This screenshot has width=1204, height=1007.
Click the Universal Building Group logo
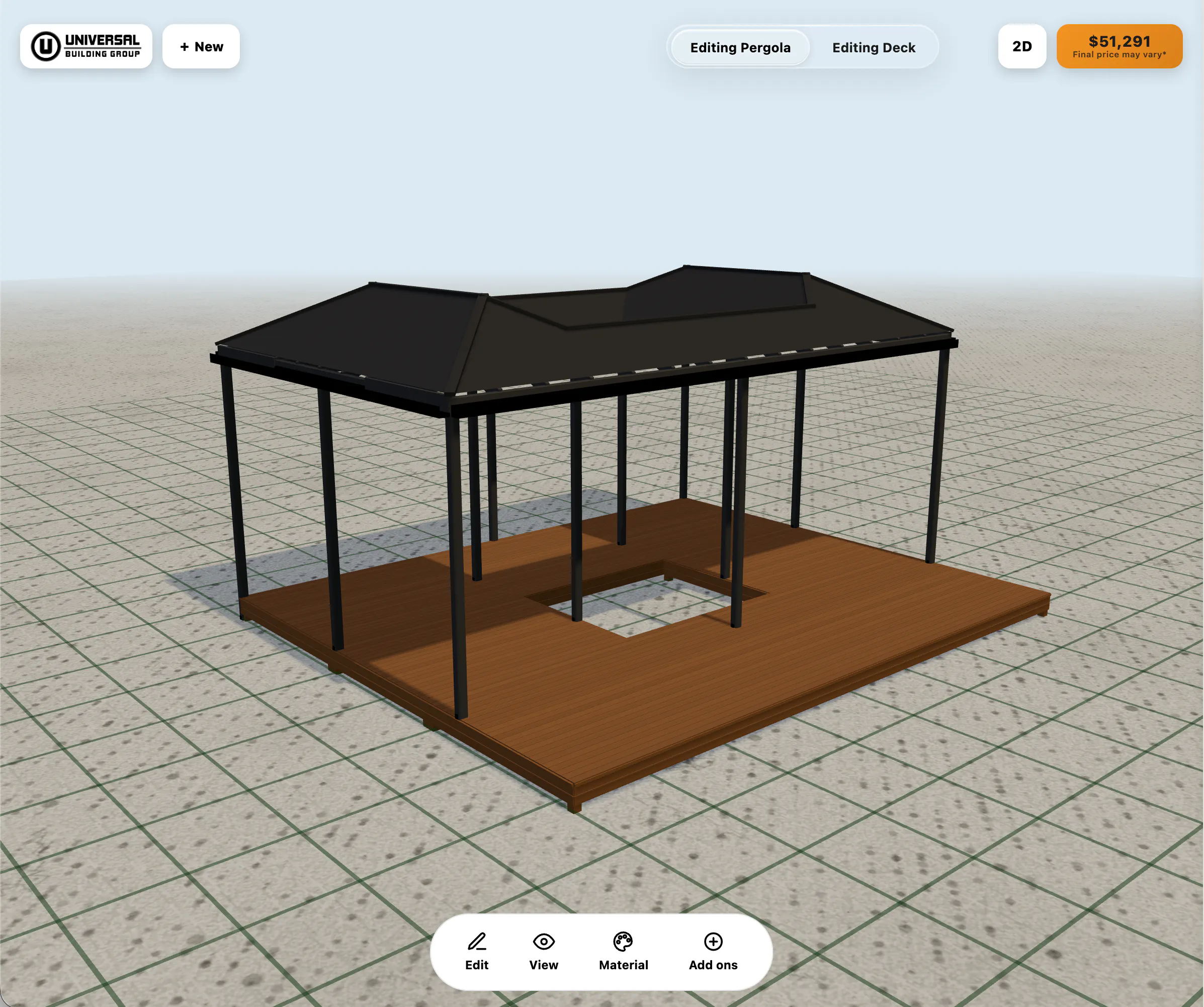click(x=86, y=46)
